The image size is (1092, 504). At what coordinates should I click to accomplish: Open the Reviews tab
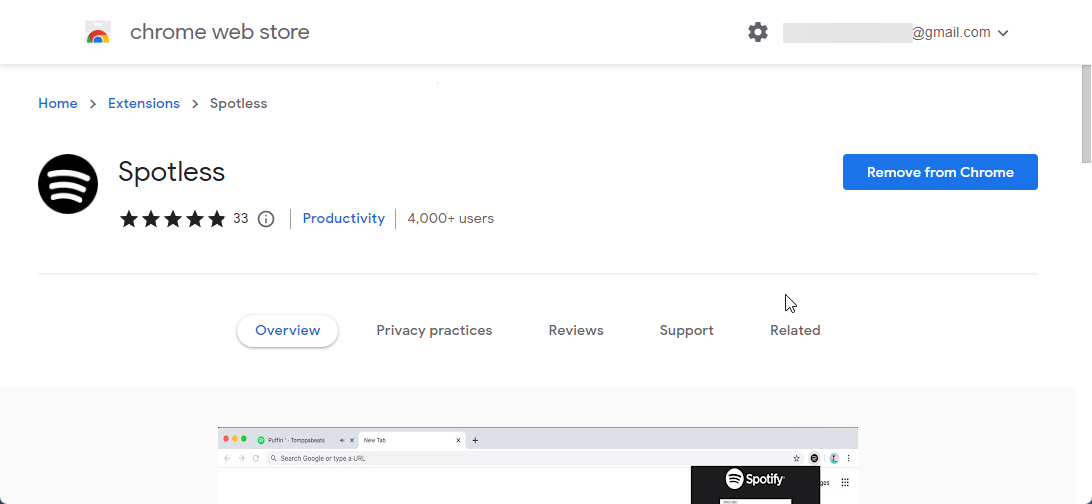[x=576, y=330]
